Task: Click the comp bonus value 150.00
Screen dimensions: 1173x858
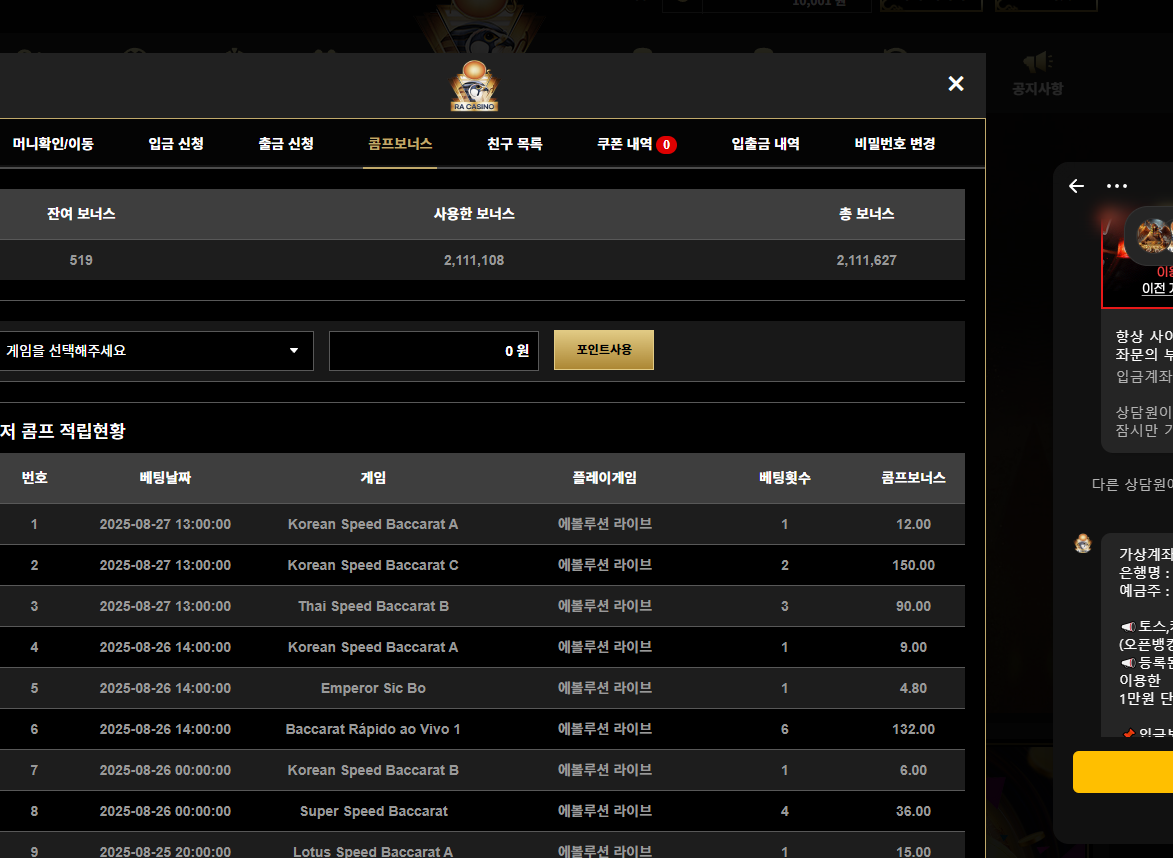Action: [913, 566]
